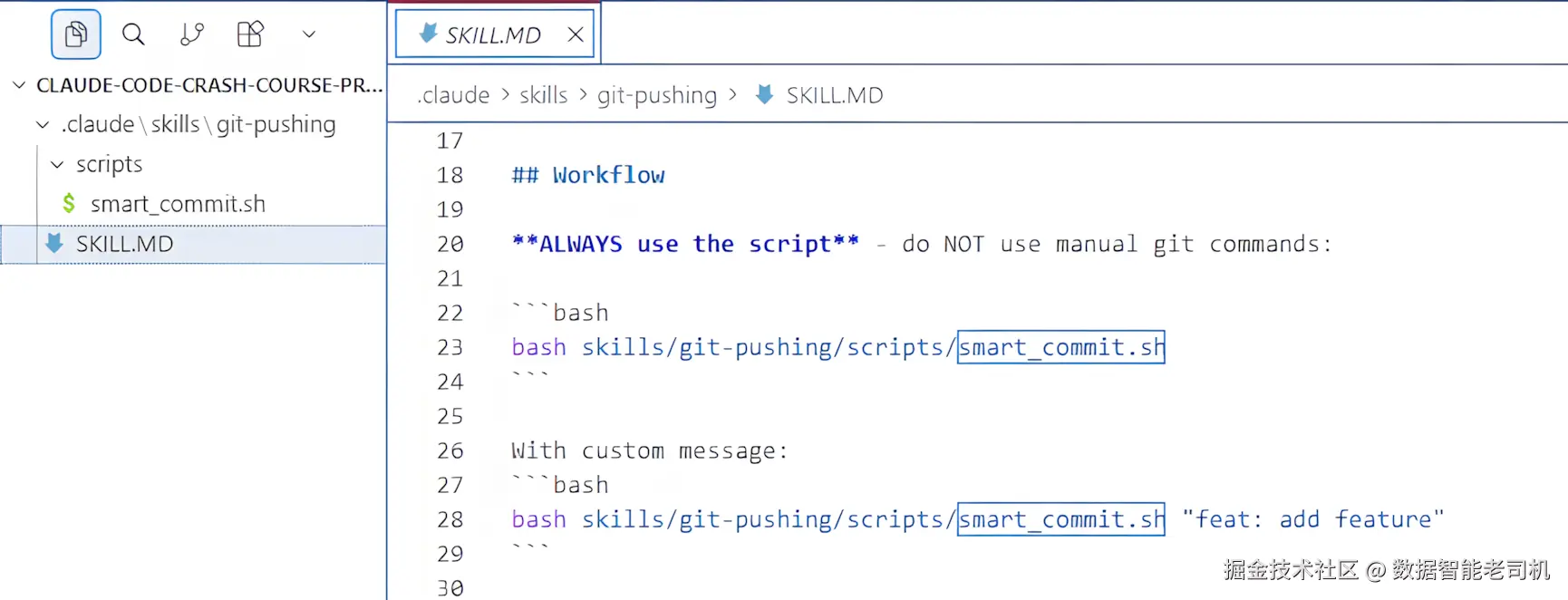Image resolution: width=1568 pixels, height=600 pixels.
Task: Click the ```bash fence on line 27
Action: click(560, 485)
